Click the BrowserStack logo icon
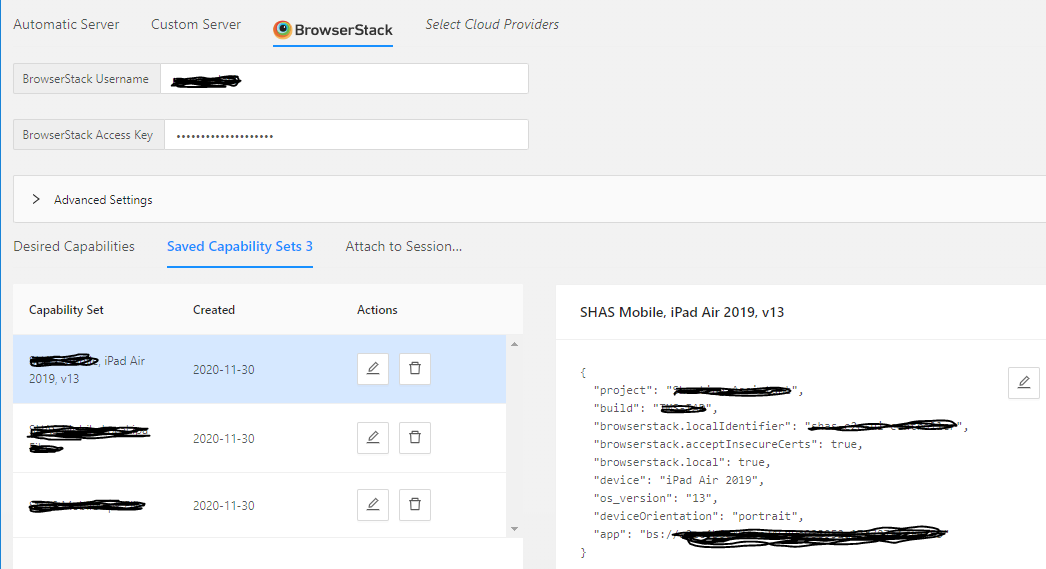Viewport: 1046px width, 569px height. click(x=282, y=29)
